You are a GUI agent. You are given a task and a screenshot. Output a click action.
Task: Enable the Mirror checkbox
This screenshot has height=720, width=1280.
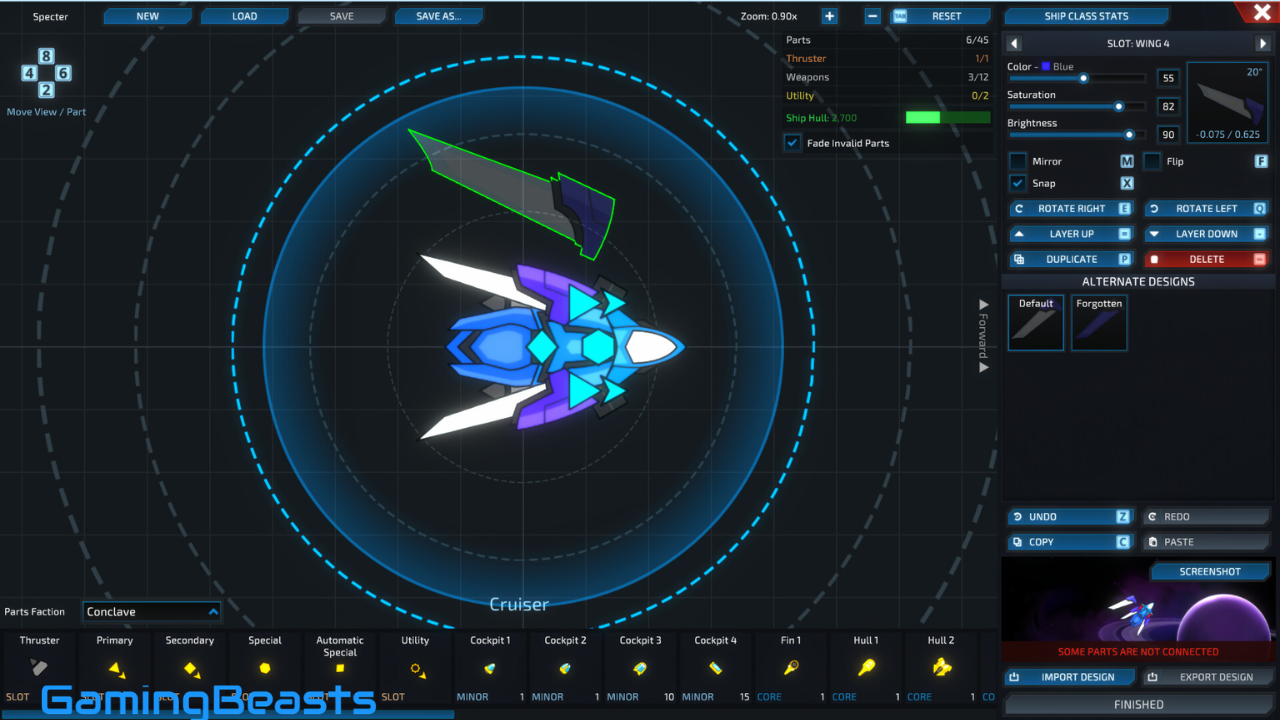click(1018, 161)
